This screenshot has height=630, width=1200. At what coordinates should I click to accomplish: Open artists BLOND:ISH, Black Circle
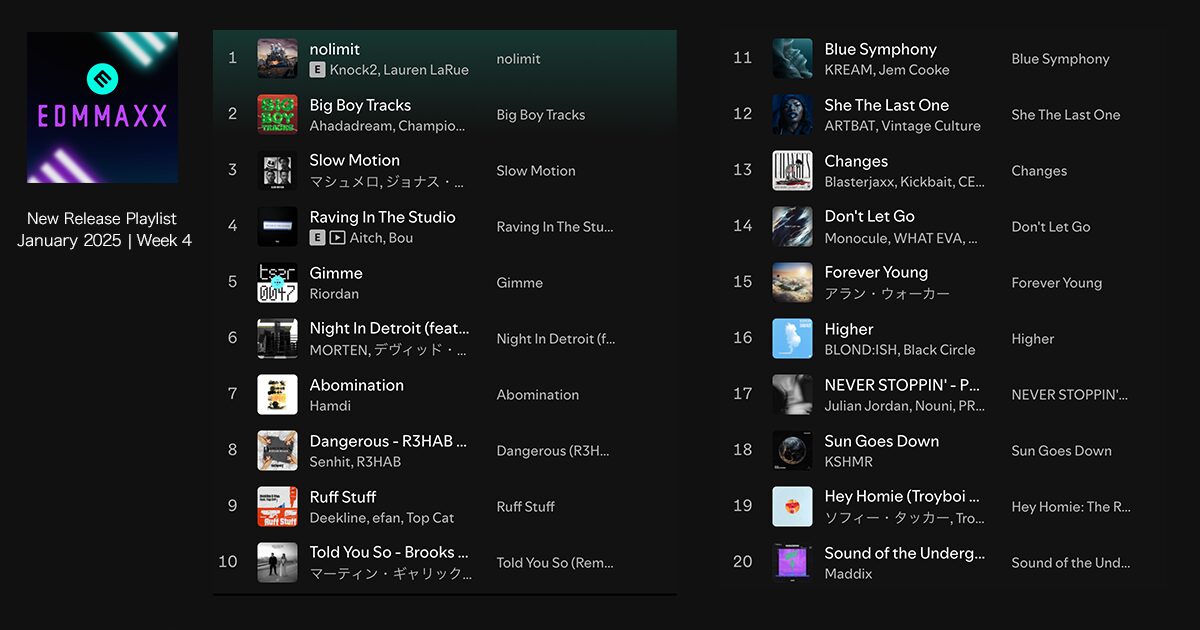click(900, 350)
